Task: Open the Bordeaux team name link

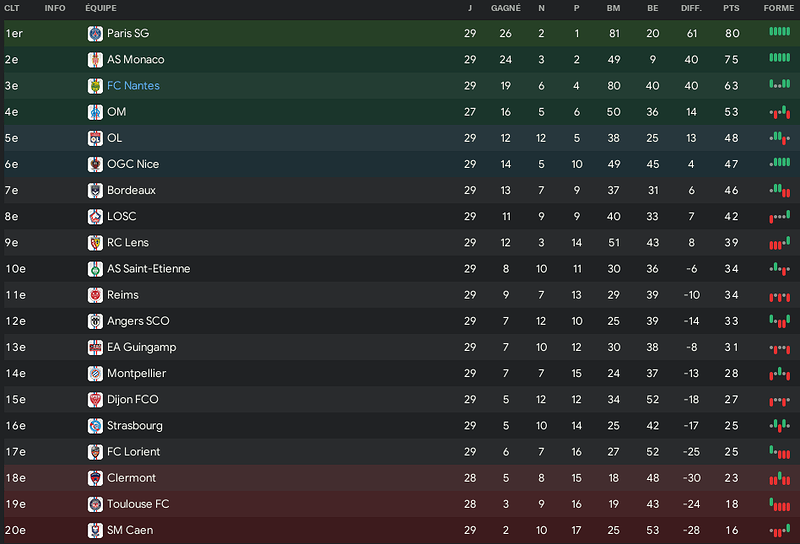Action: coord(131,190)
